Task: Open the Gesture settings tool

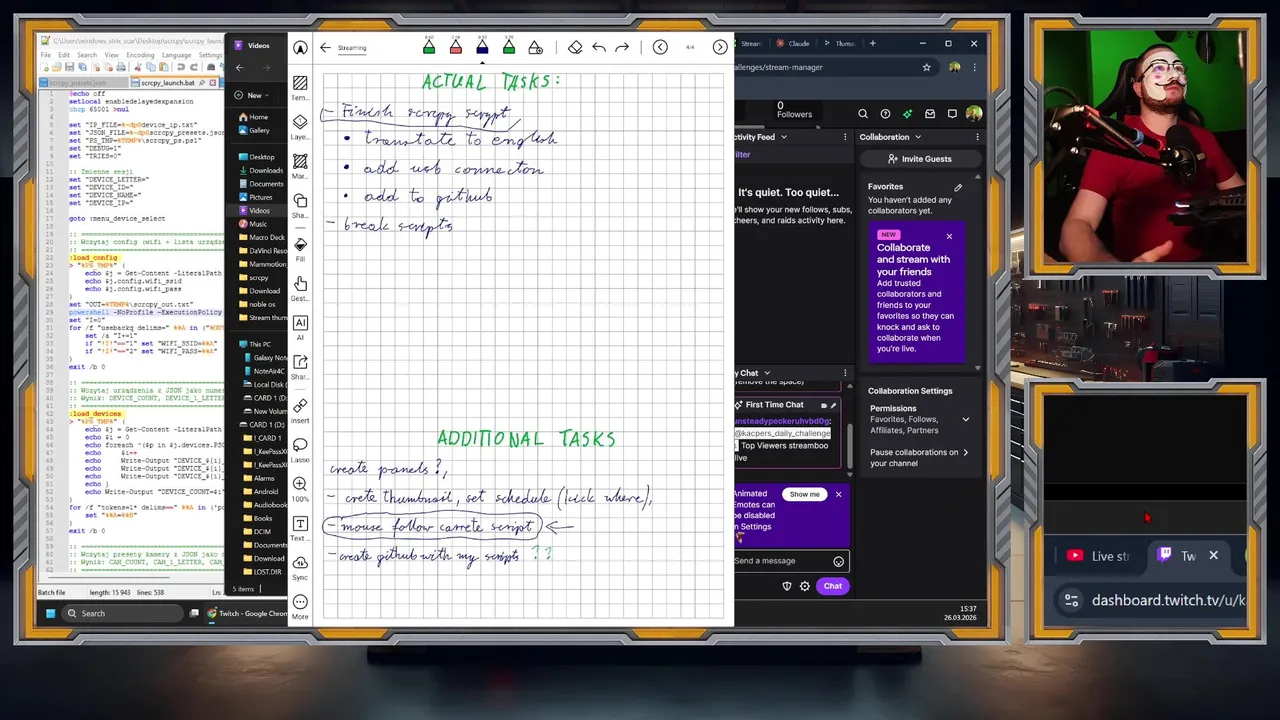Action: click(300, 289)
